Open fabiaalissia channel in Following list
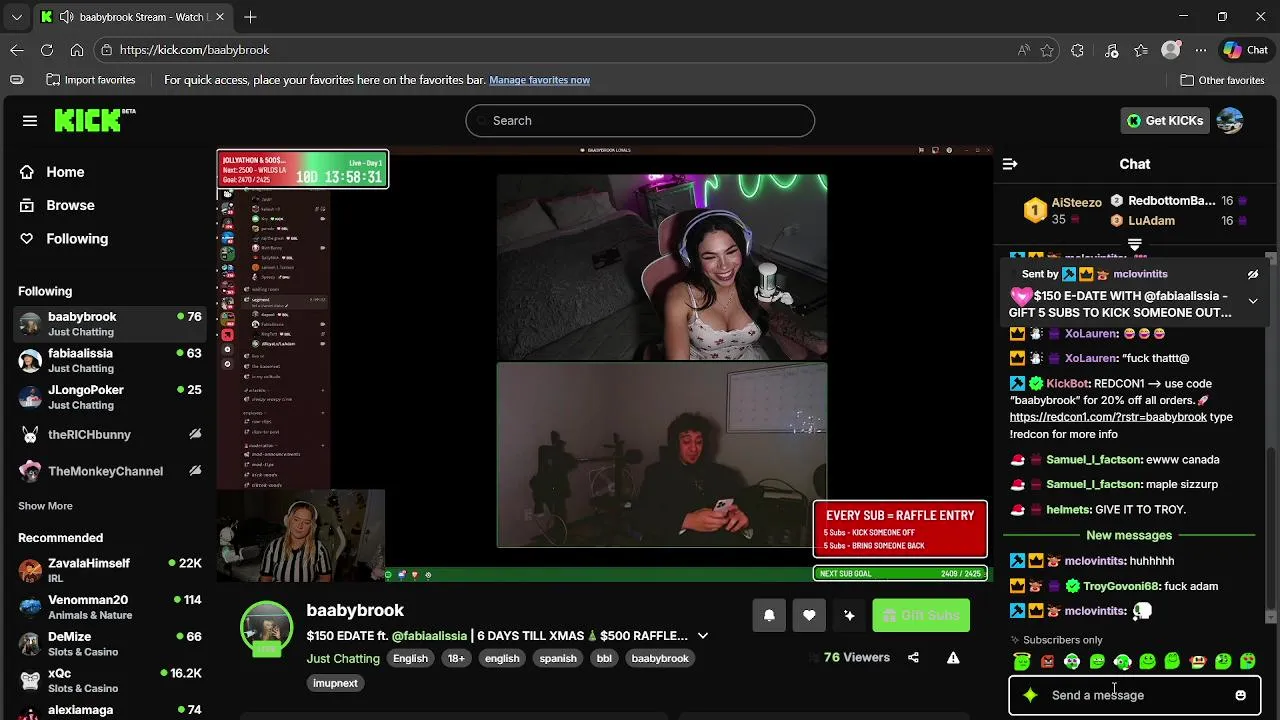This screenshot has height=720, width=1280. click(x=110, y=361)
